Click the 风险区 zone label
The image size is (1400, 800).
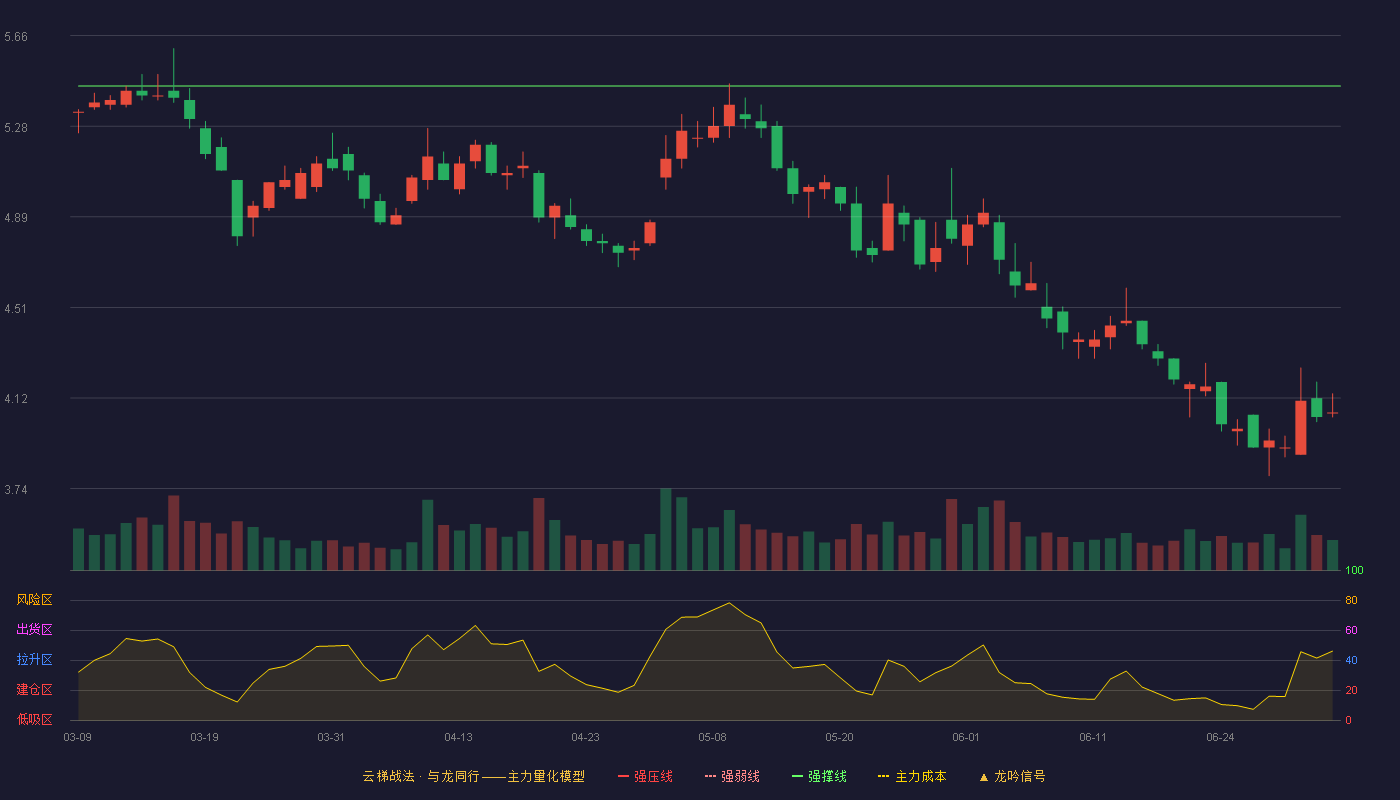(34, 600)
